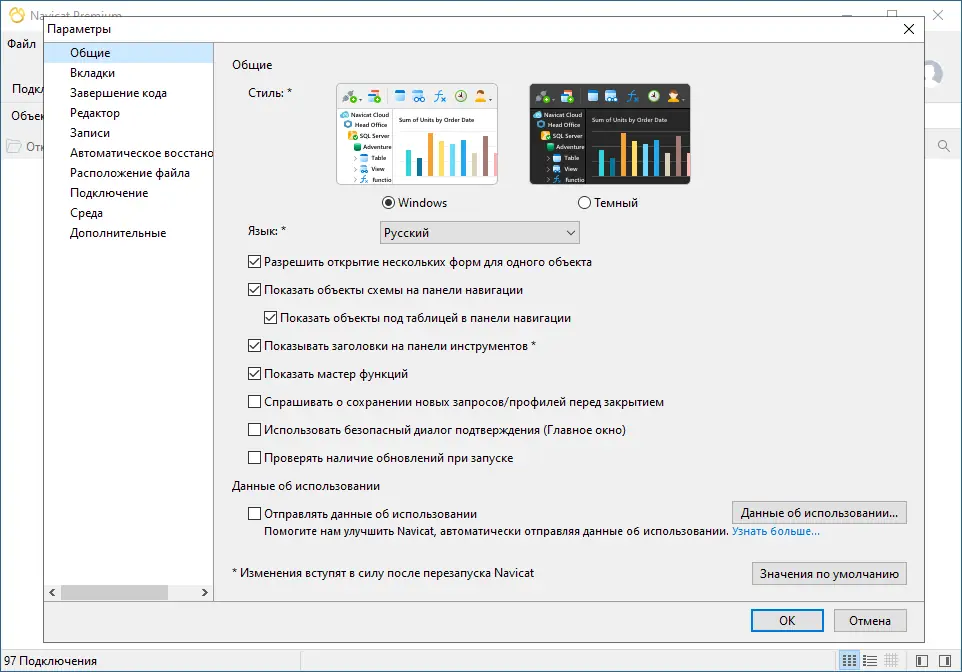This screenshot has height=672, width=962.
Task: Open the Вкладки category
Action: click(129, 73)
